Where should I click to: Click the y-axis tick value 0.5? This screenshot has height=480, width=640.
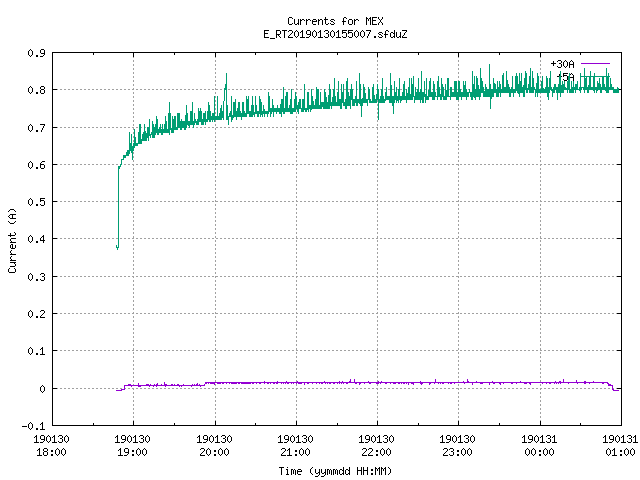36,202
